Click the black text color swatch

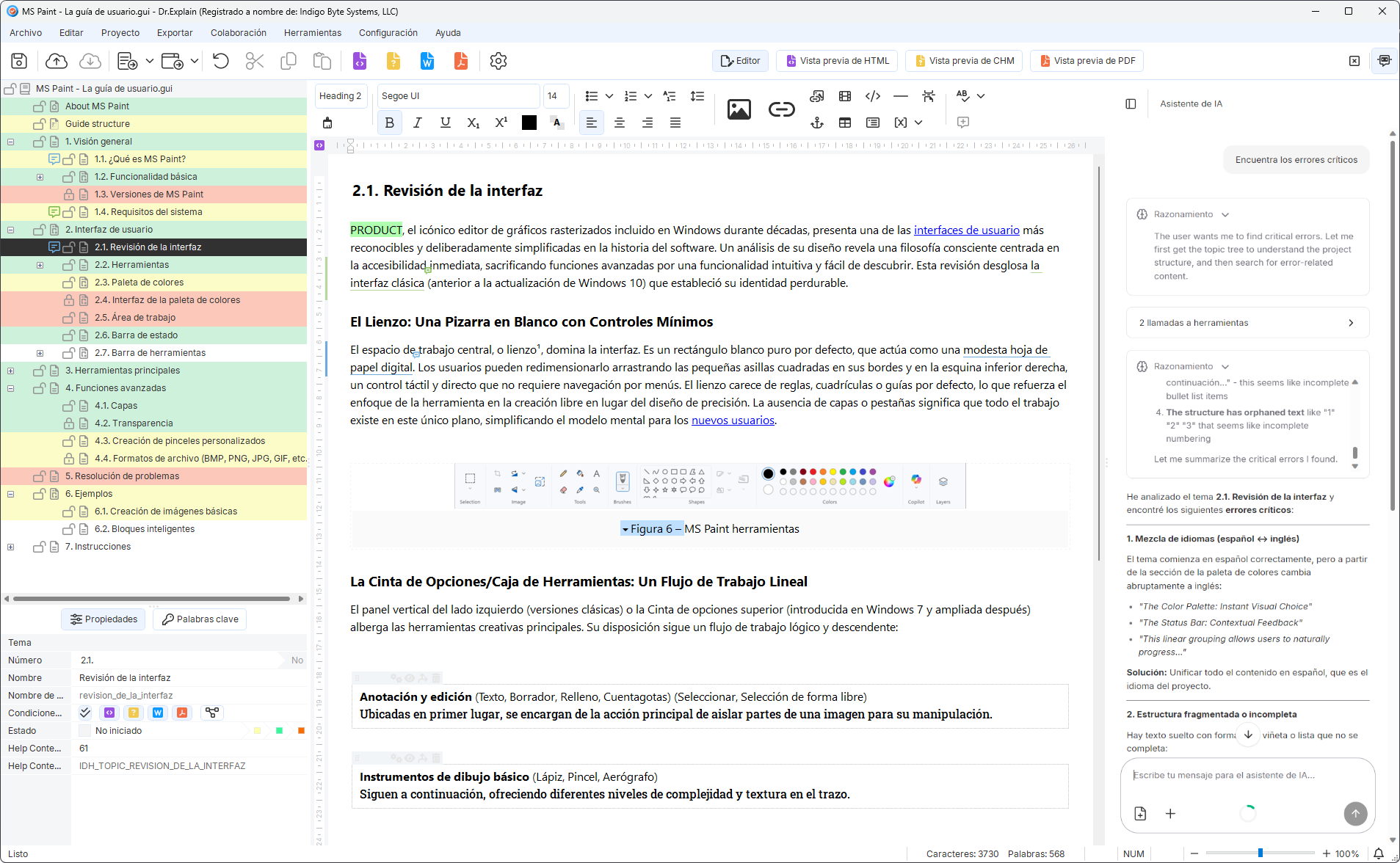(529, 123)
